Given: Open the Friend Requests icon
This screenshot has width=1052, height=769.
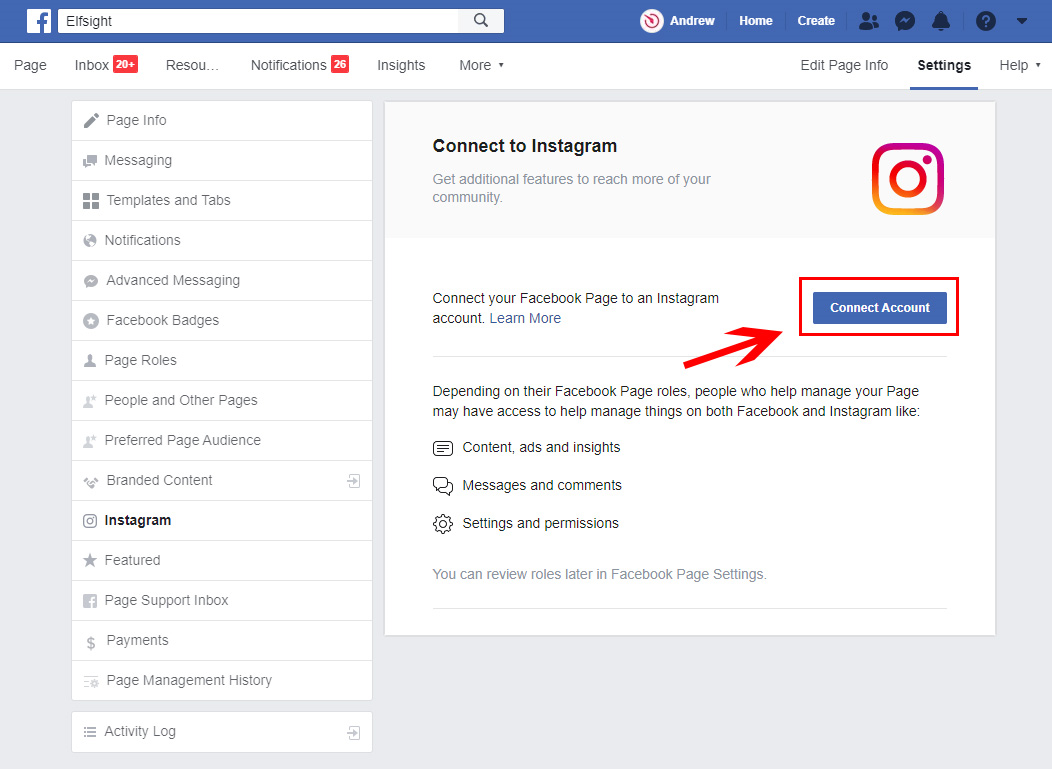Looking at the screenshot, I should (x=869, y=21).
